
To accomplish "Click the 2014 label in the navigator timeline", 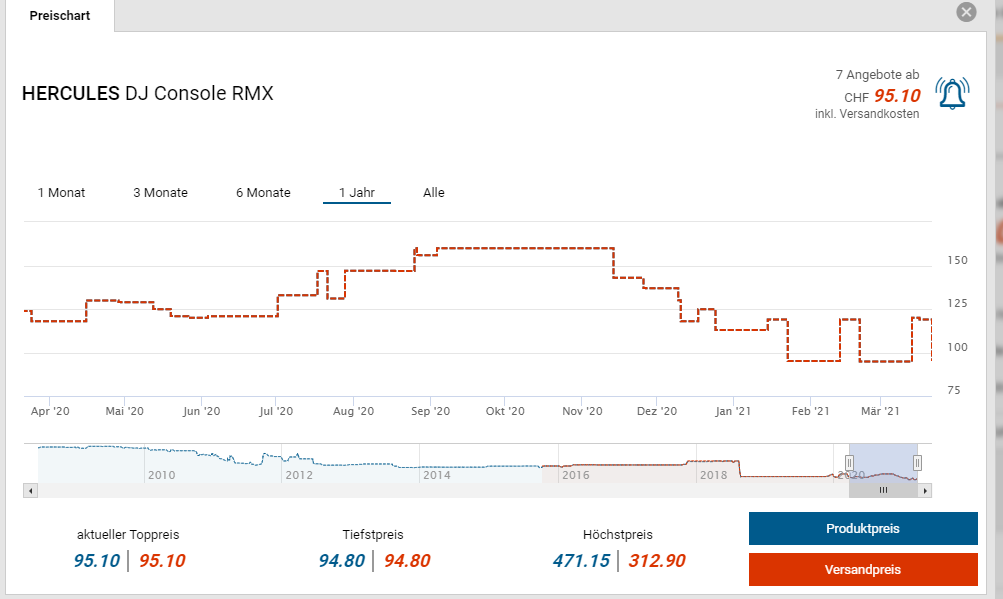I will (436, 475).
